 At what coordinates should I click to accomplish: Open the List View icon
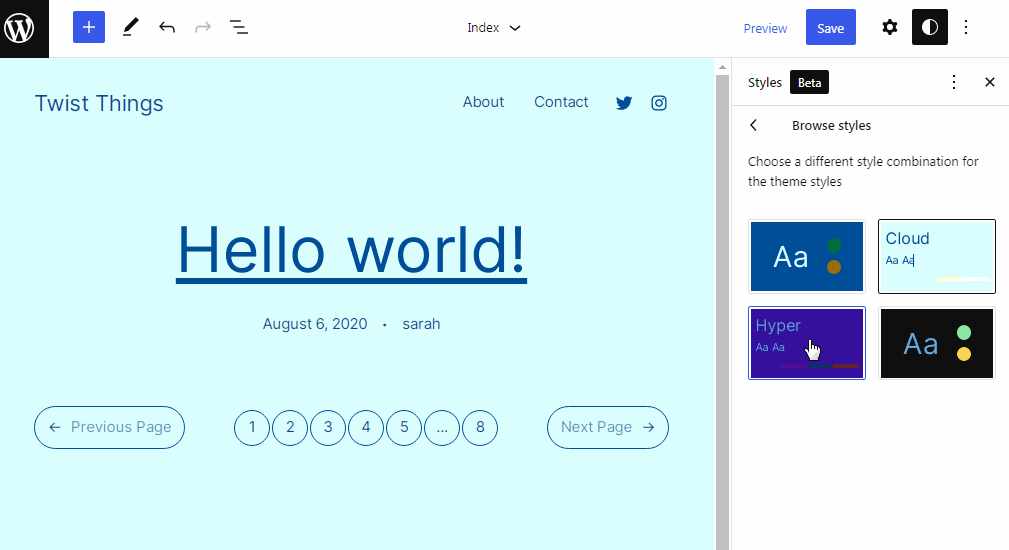[x=239, y=28]
